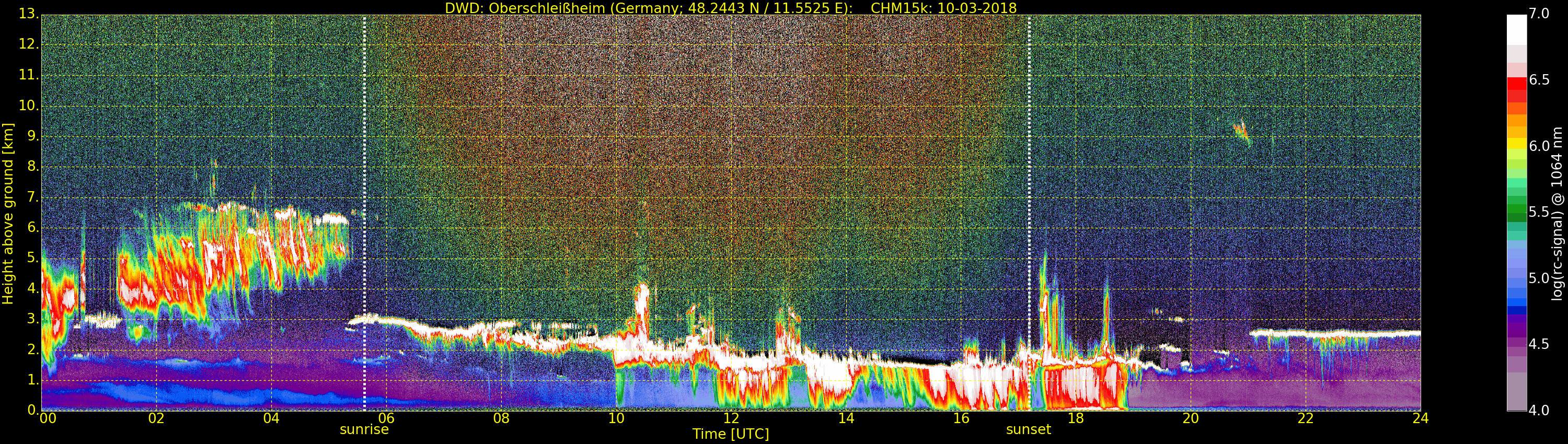Click the '12.' height tick label

(28, 44)
